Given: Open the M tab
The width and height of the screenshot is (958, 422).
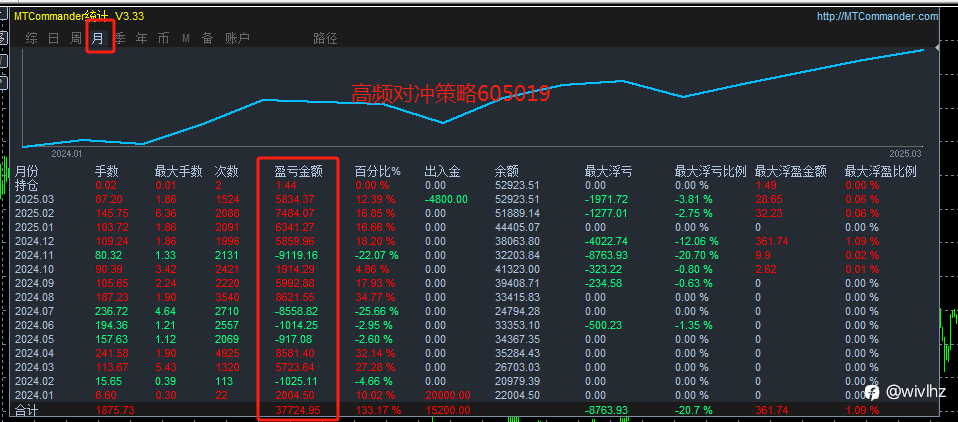Looking at the screenshot, I should click(186, 38).
